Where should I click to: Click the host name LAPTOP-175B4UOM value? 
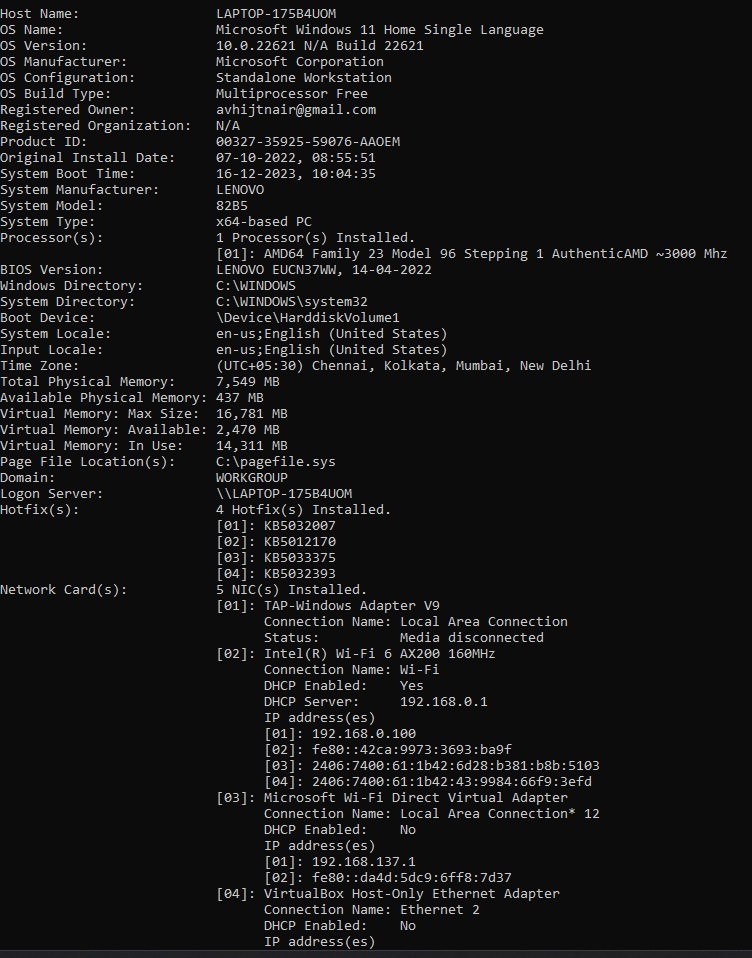(x=276, y=13)
